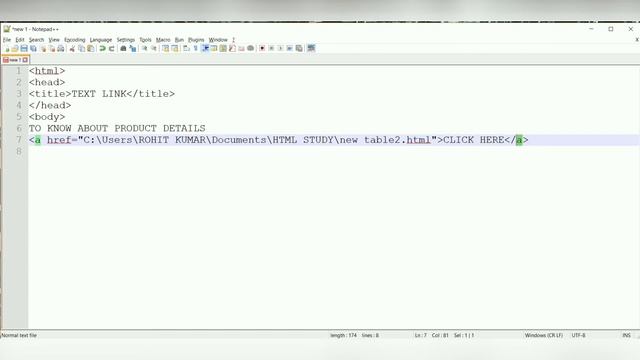This screenshot has width=640, height=360.
Task: Toggle INS insert mode in status bar
Action: point(626,335)
